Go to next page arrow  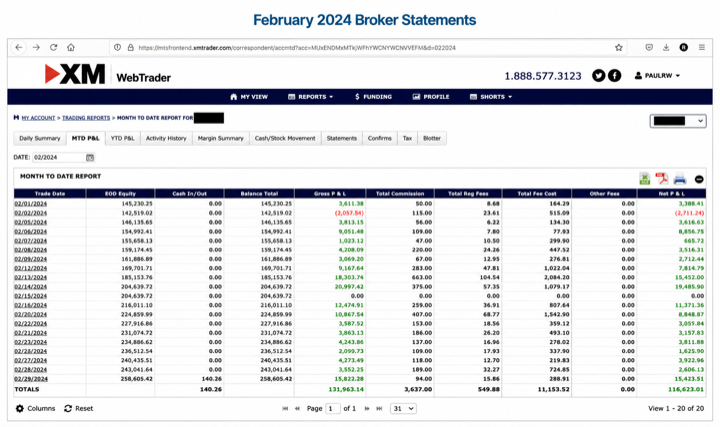point(367,408)
